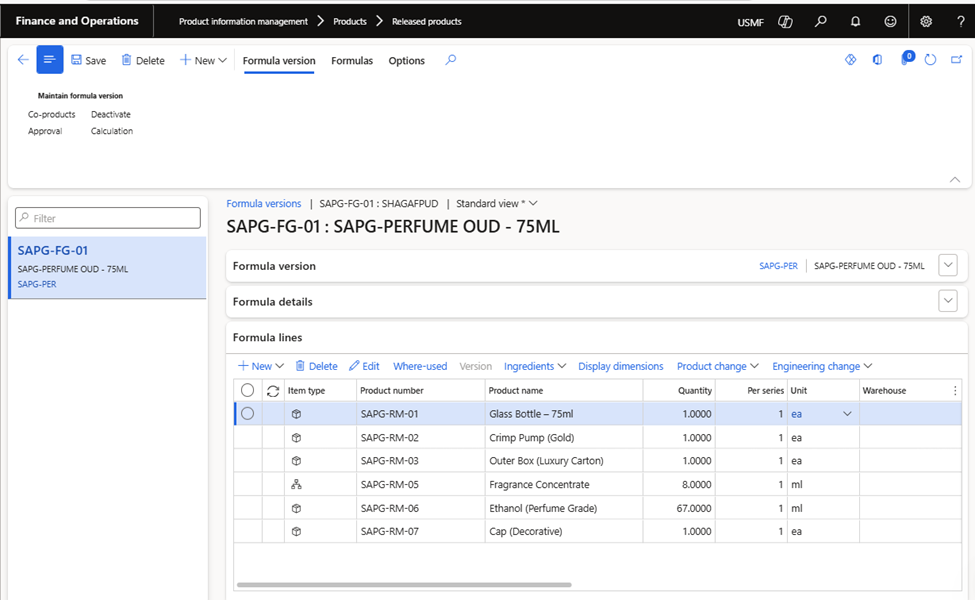Expand the Formula version section
Screen dimensions: 975x600
pyautogui.click(x=948, y=265)
